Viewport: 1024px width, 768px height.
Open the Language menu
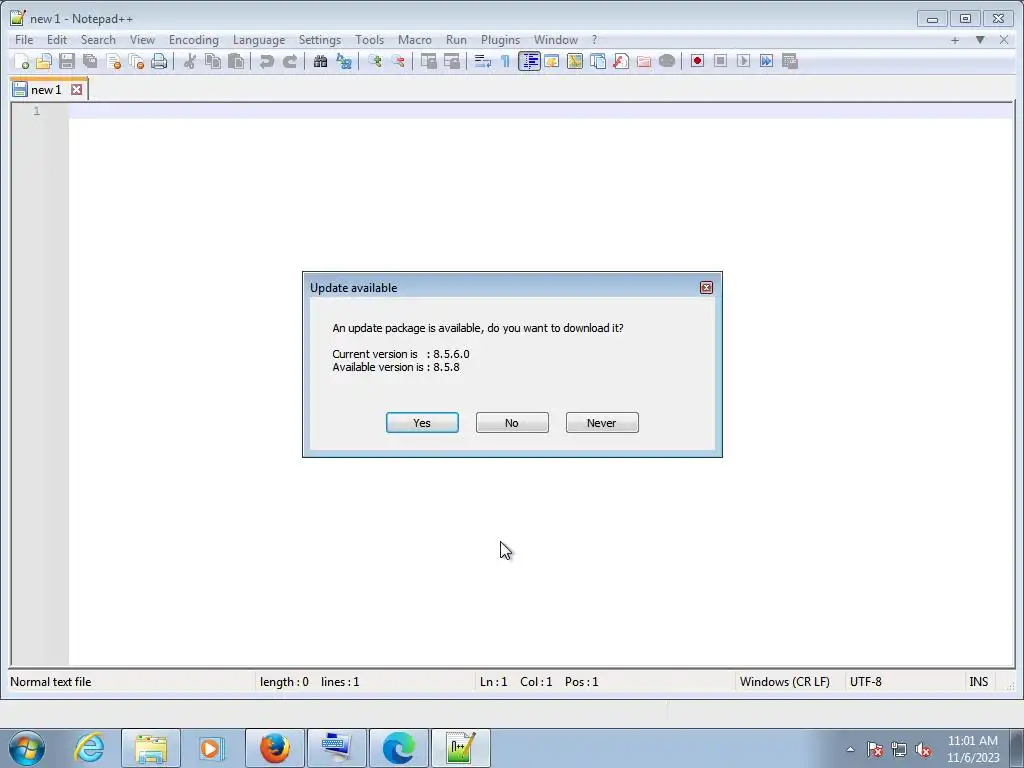pos(259,40)
